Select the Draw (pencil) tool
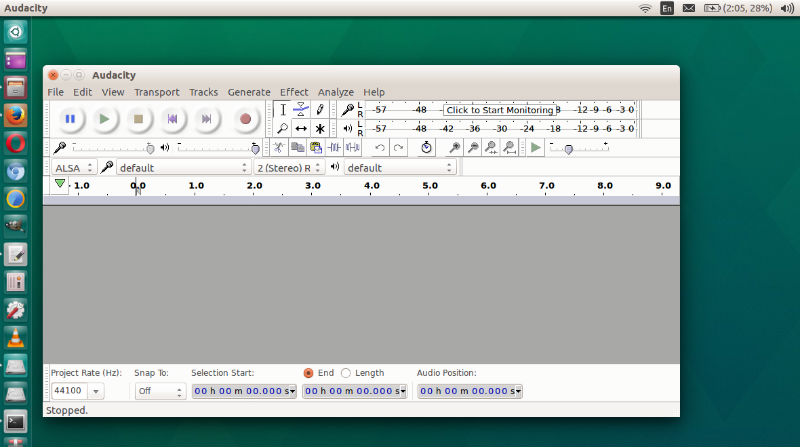The image size is (800, 447). click(320, 110)
